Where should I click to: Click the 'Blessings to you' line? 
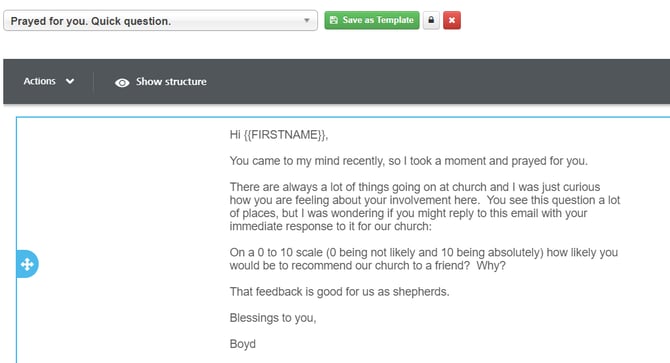click(273, 318)
